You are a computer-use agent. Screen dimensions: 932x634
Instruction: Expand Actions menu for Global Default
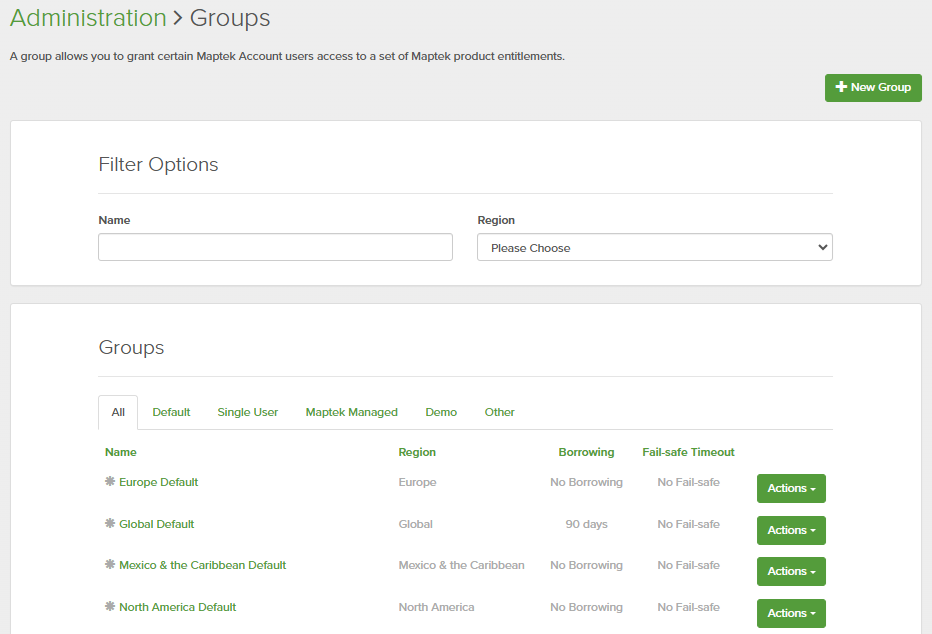pos(791,530)
